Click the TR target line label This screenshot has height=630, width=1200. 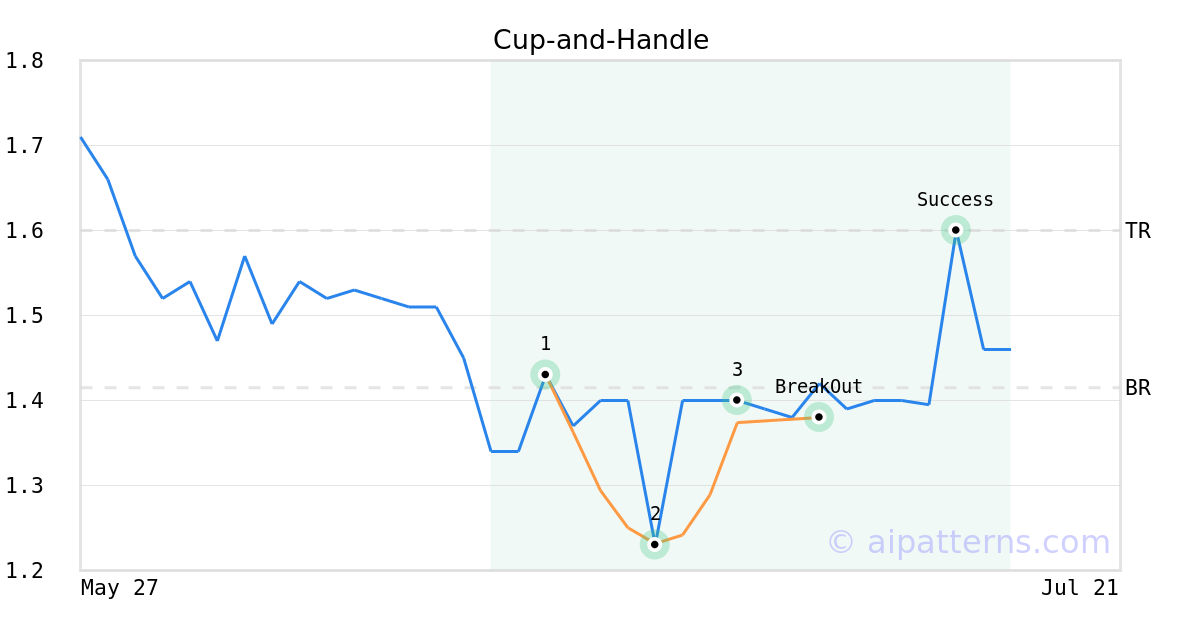pos(1138,231)
